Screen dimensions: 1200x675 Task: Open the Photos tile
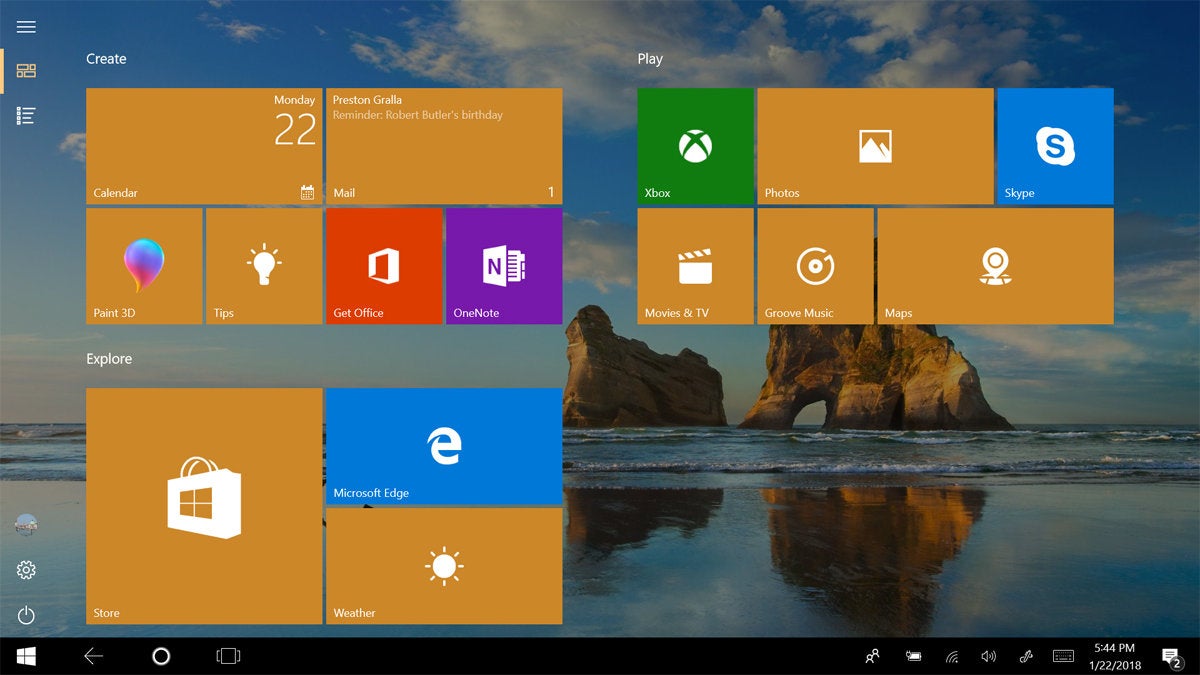tap(876, 146)
